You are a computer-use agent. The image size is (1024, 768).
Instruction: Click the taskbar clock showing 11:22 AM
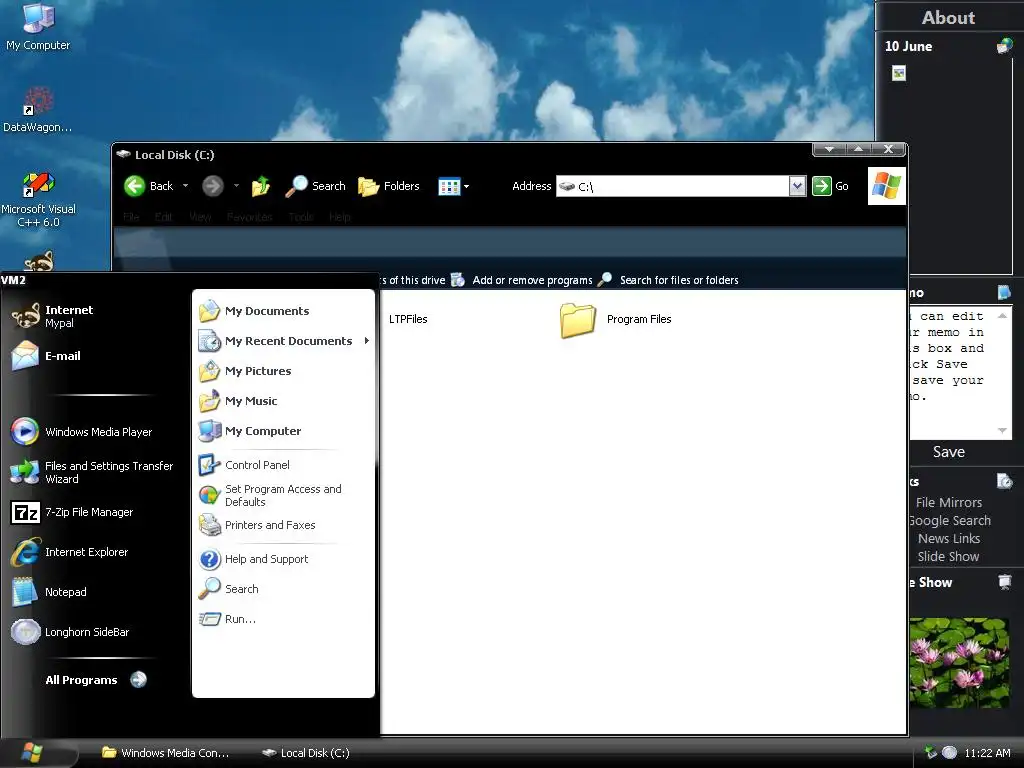click(x=987, y=753)
